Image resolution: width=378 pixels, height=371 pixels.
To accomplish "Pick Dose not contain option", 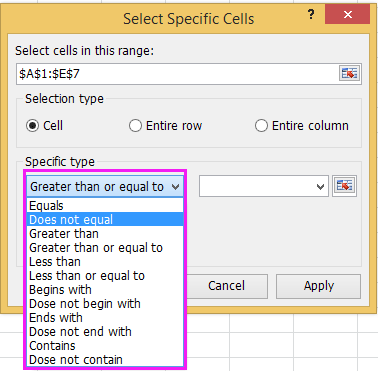I will [x=105, y=360].
